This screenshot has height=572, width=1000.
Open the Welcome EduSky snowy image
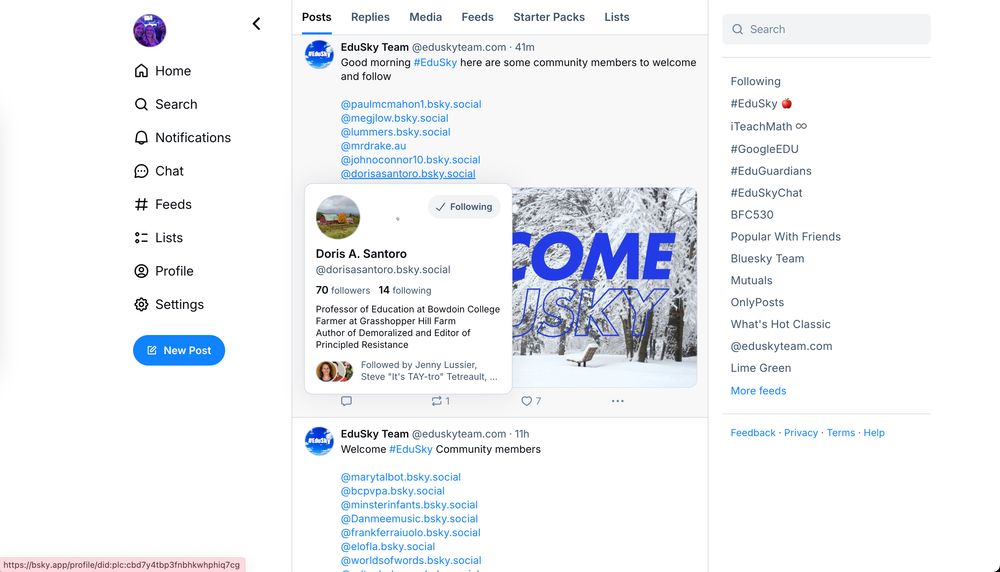pos(604,287)
